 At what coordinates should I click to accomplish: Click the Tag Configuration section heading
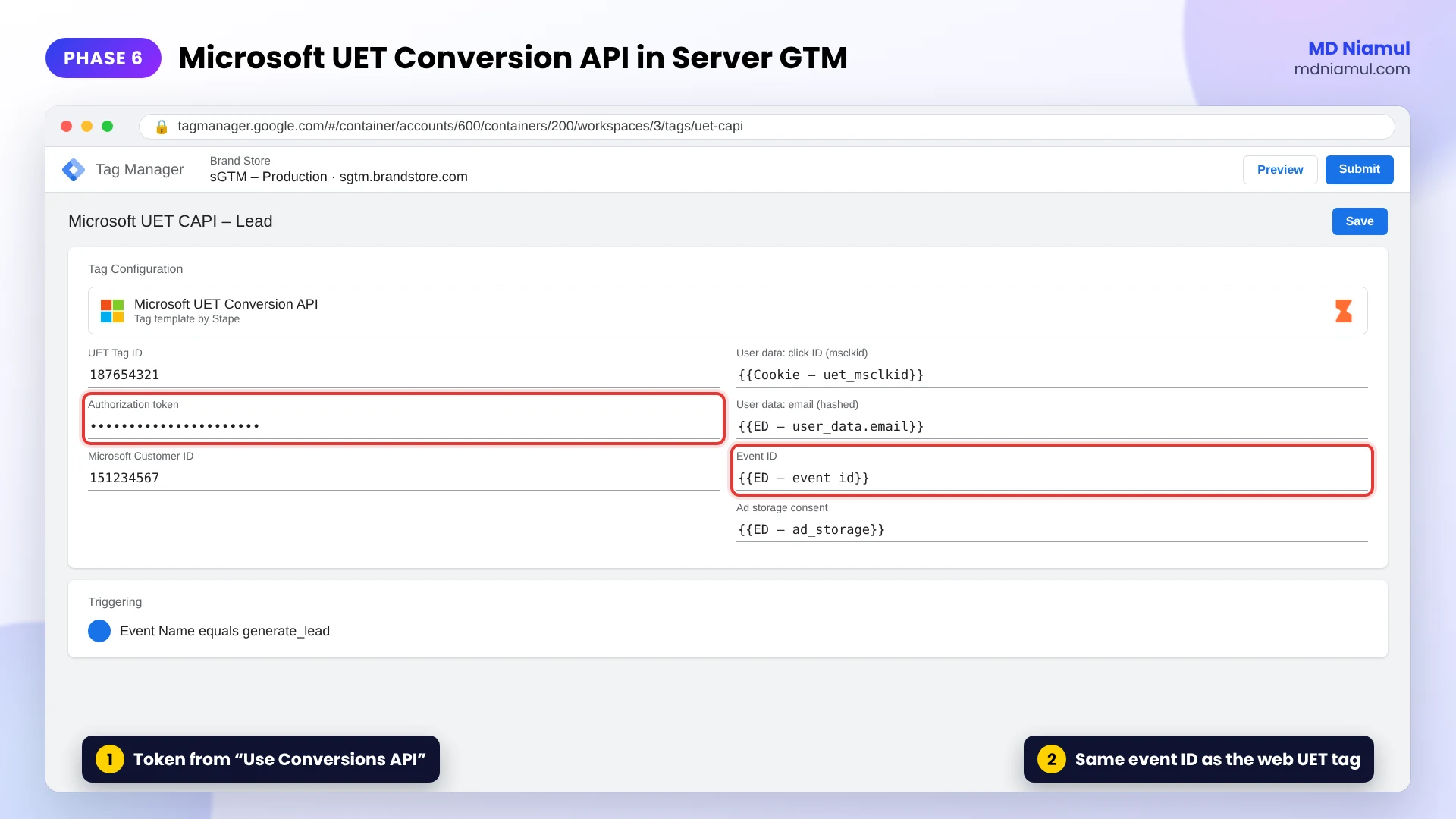point(135,269)
